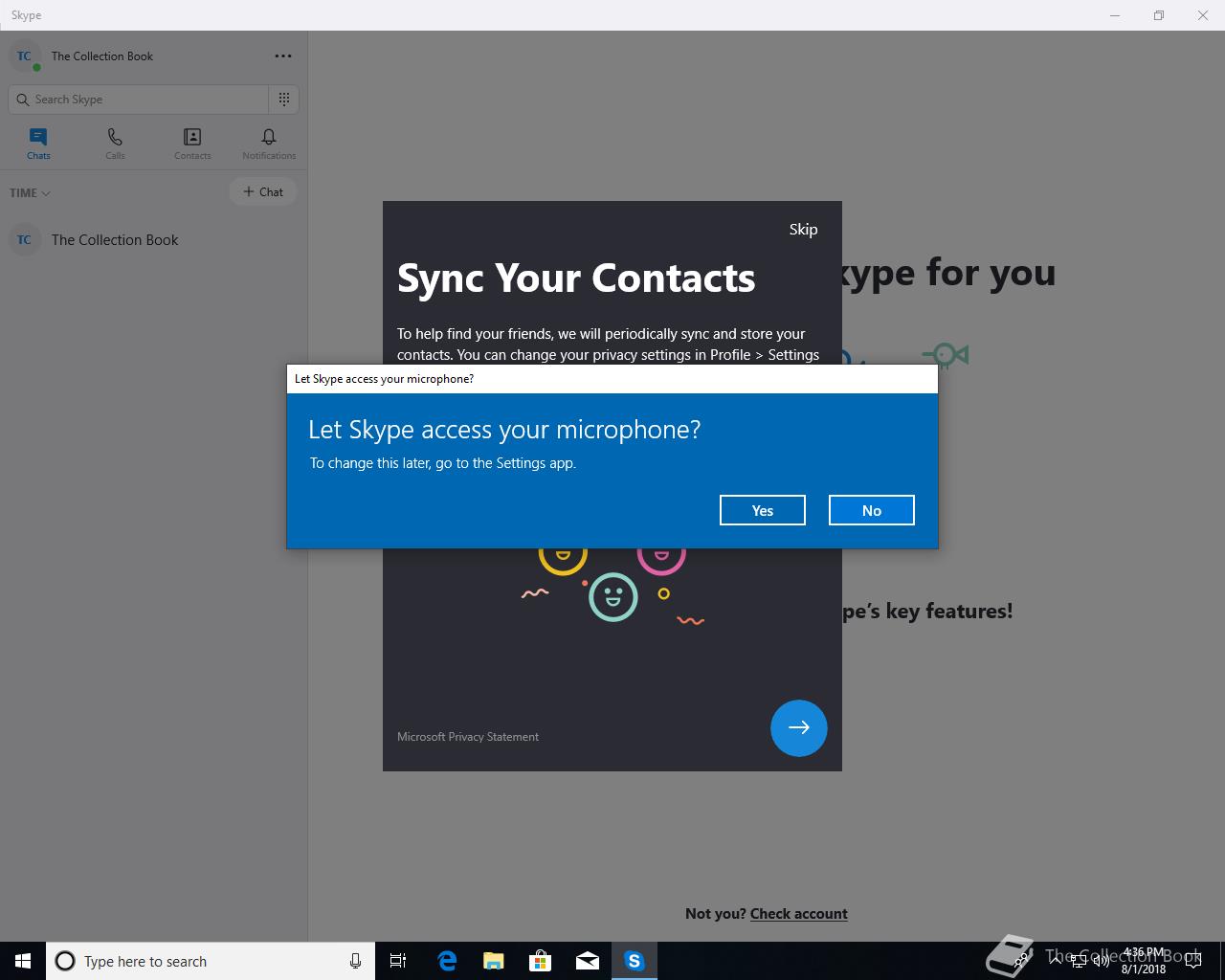Open the Check account link

tap(798, 913)
